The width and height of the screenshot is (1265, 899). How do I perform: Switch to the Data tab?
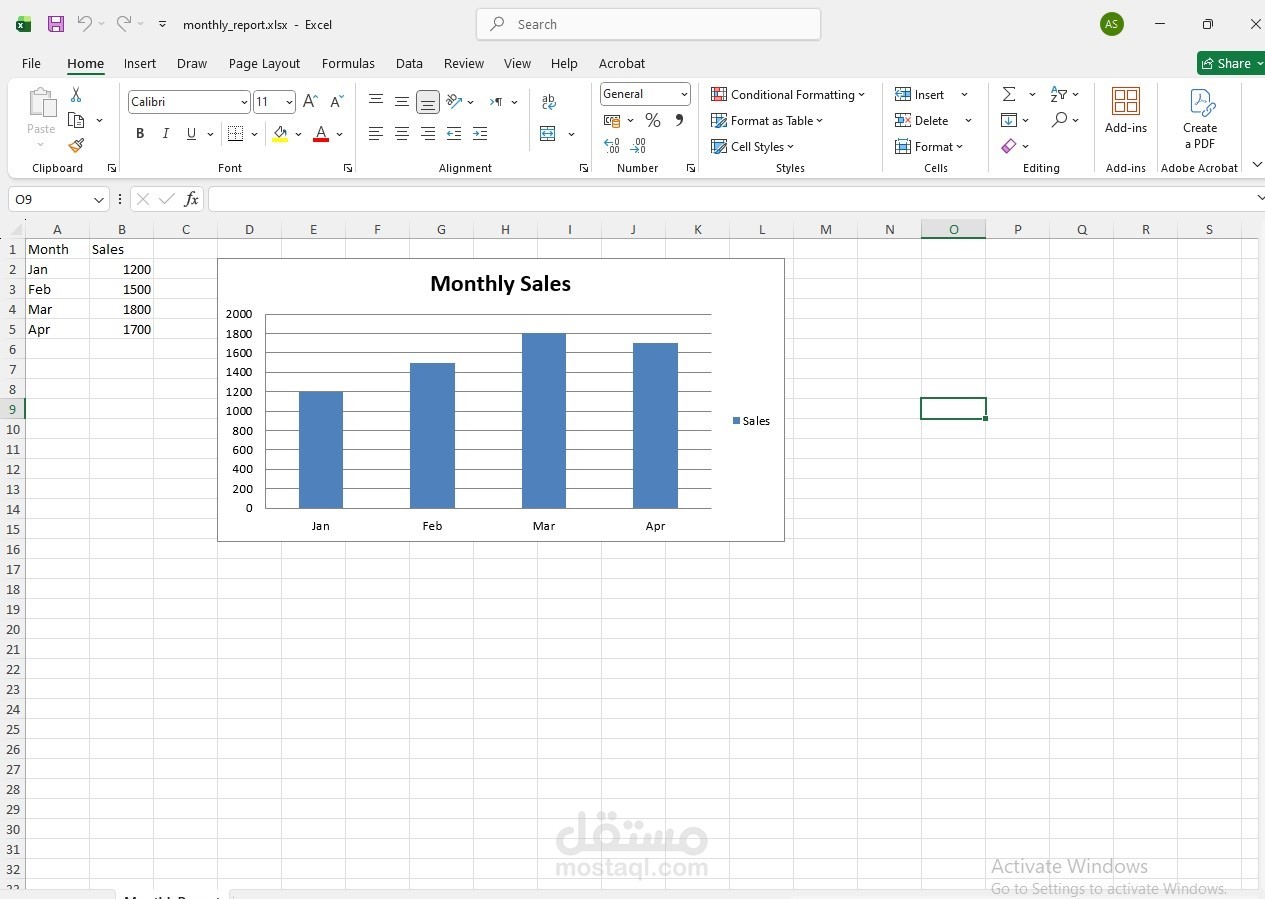(x=409, y=63)
